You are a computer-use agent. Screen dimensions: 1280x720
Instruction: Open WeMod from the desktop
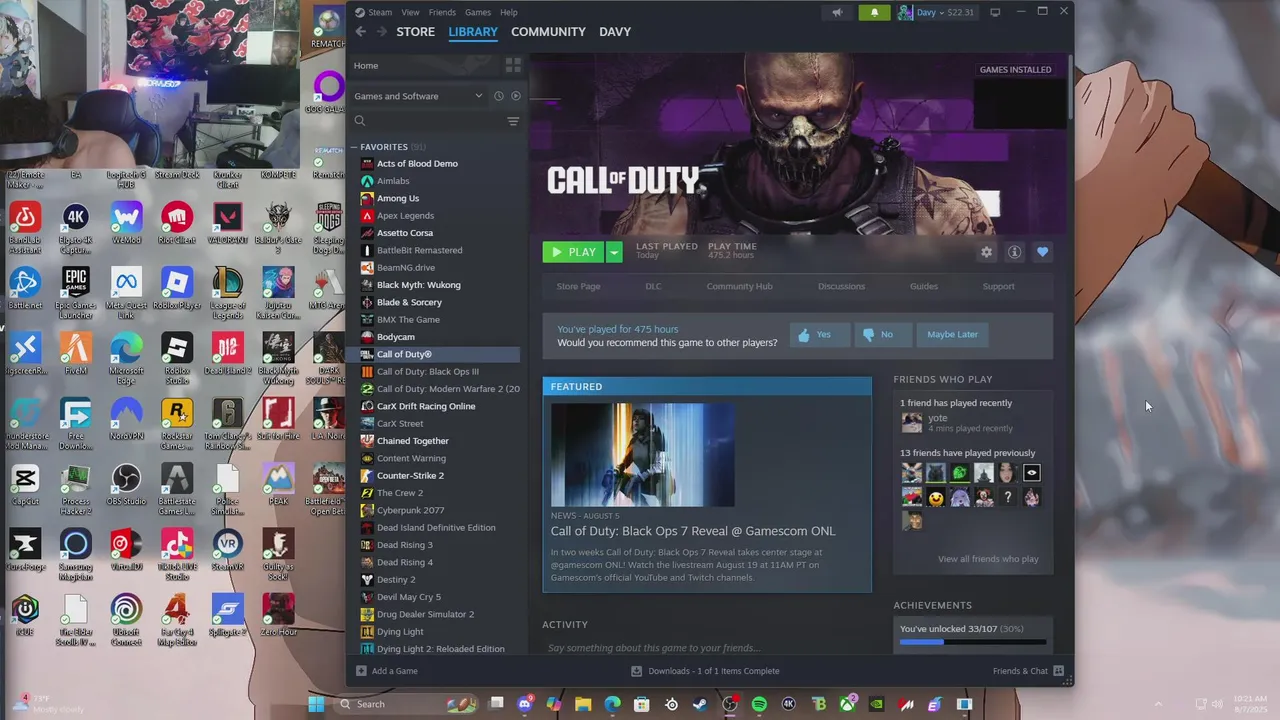126,223
